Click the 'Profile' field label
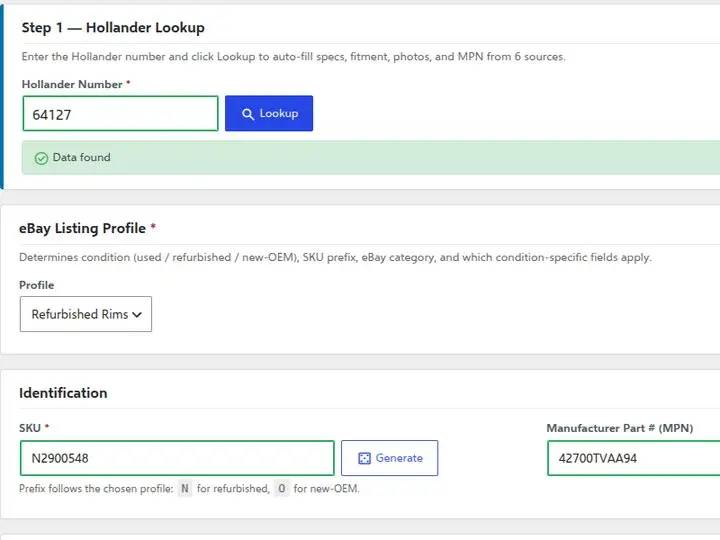The image size is (720, 540). click(x=37, y=285)
